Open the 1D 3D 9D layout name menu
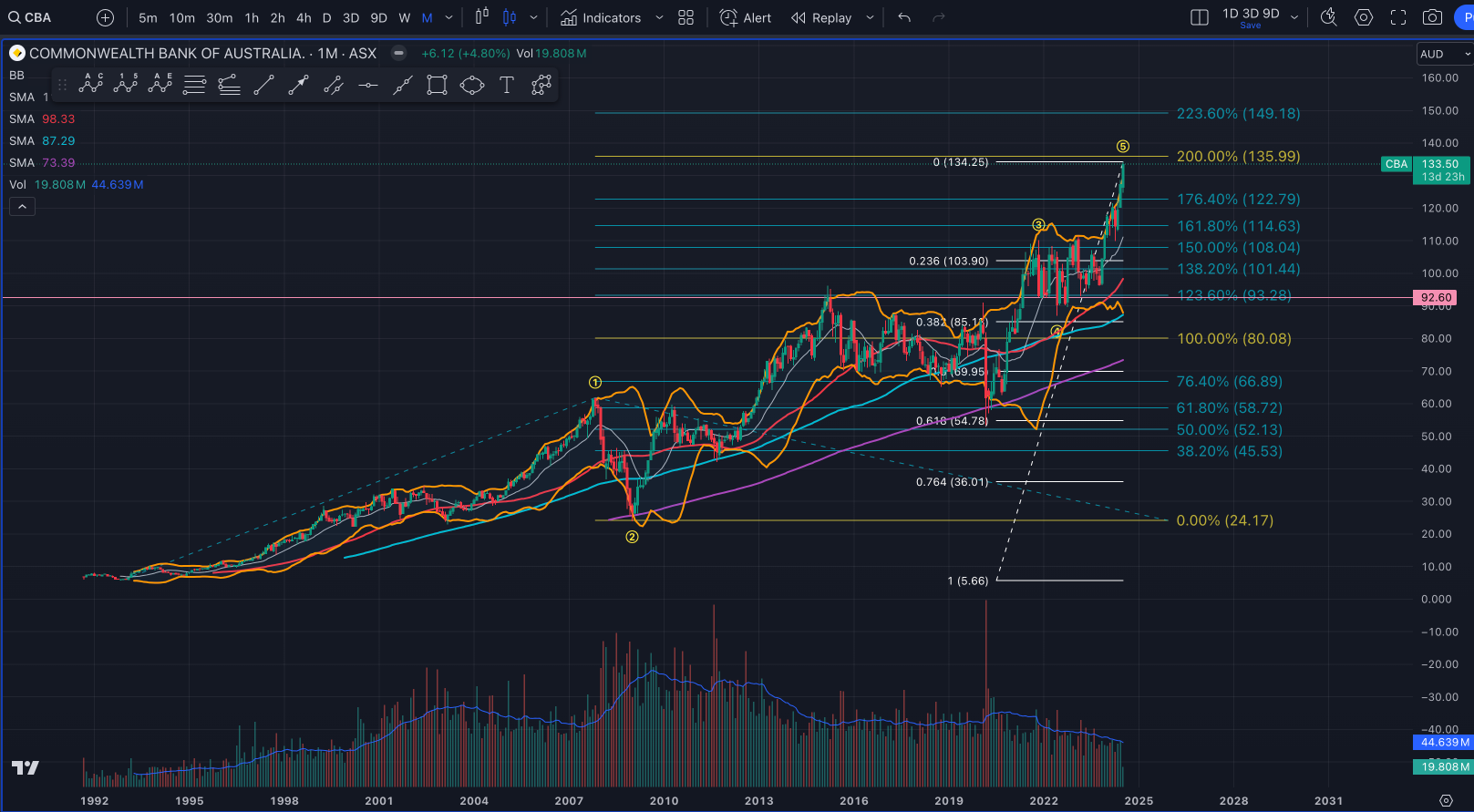1474x812 pixels. 1251,14
